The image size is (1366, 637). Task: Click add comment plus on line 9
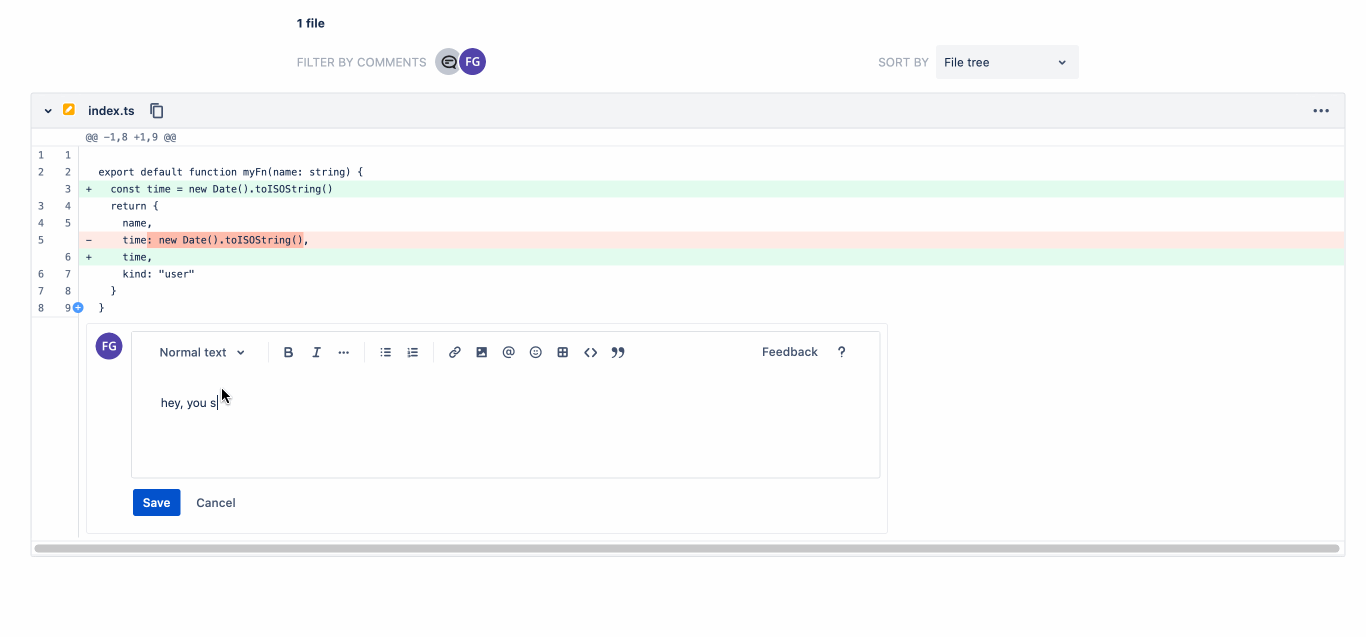[78, 308]
